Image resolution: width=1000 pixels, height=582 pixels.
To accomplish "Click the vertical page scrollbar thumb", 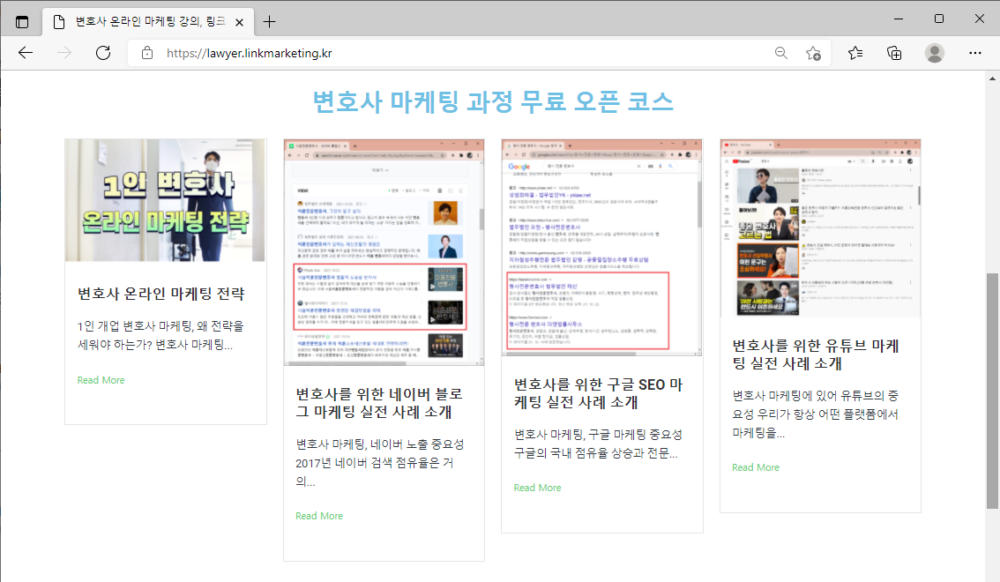I will 991,390.
